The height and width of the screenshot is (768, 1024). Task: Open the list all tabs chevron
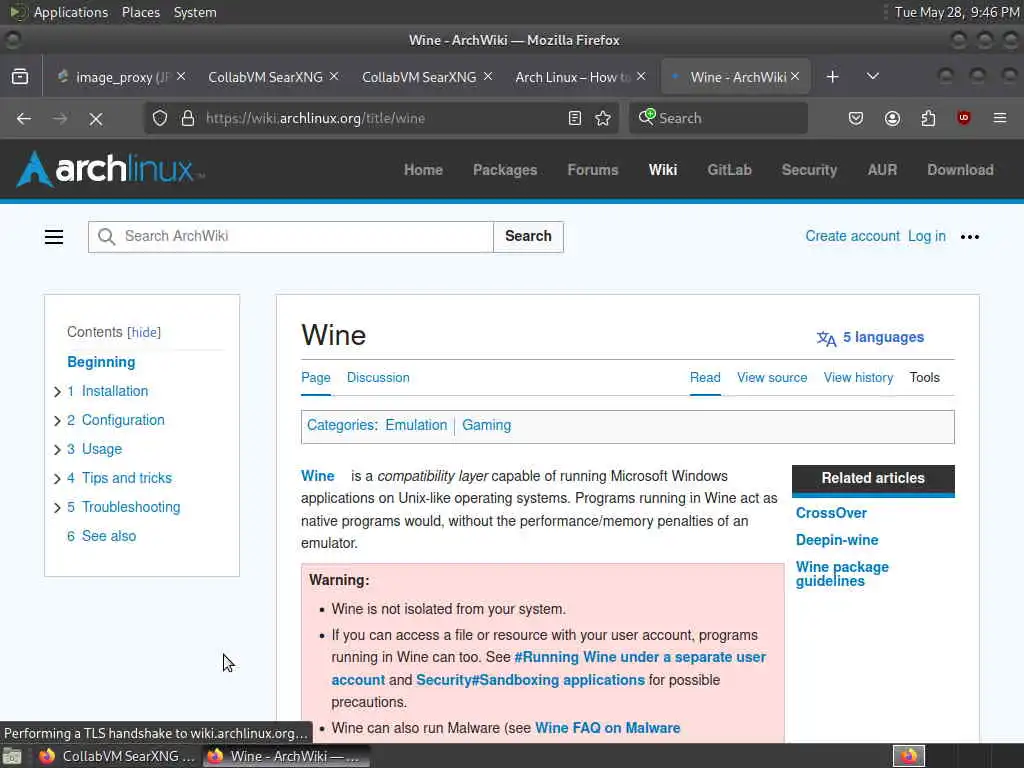(x=872, y=76)
